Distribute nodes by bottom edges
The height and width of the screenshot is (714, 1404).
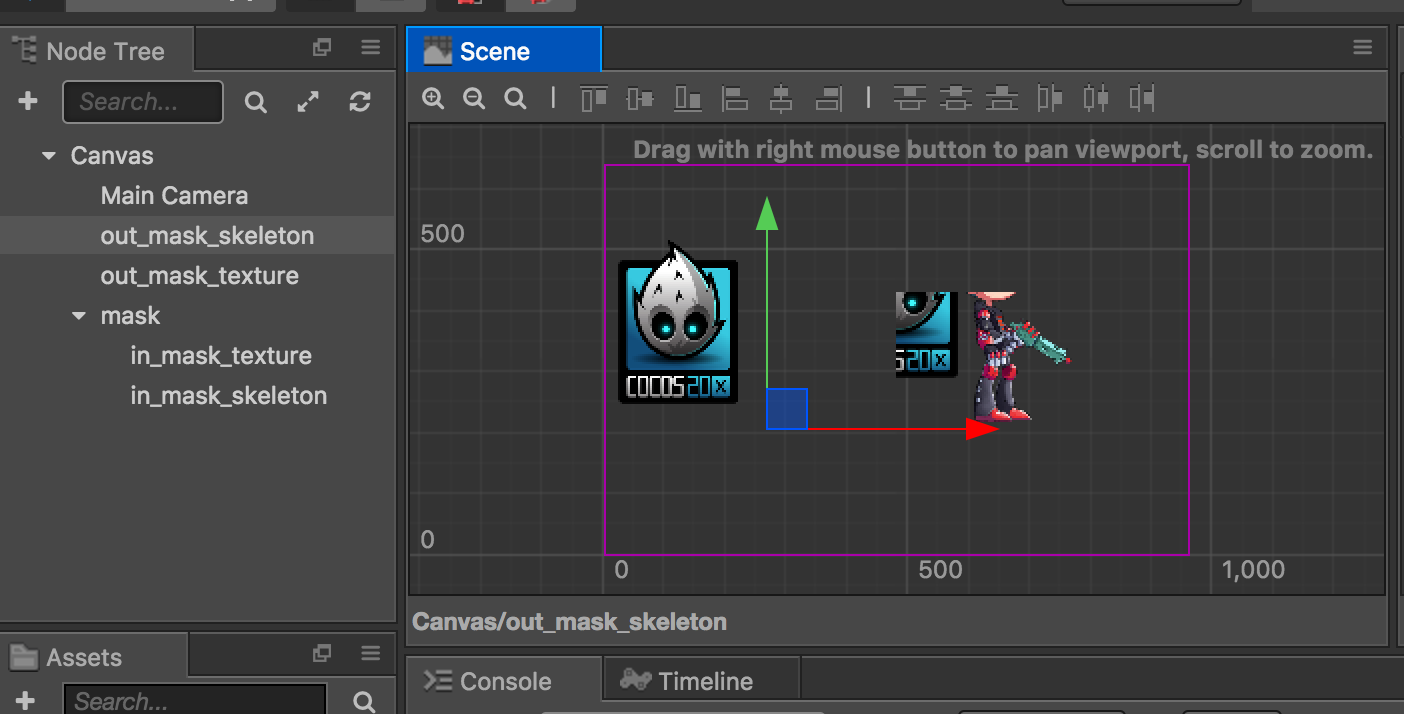click(x=1002, y=98)
